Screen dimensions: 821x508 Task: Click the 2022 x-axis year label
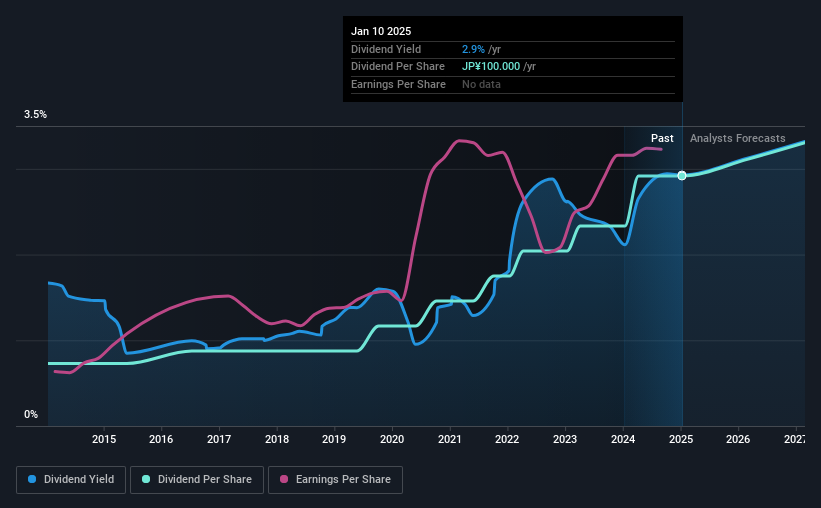507,439
